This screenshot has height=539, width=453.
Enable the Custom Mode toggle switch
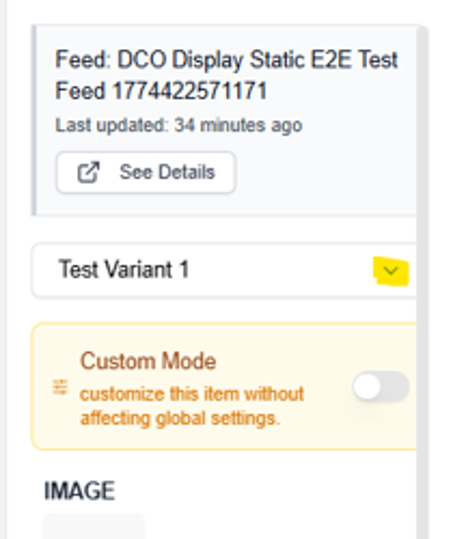point(381,387)
